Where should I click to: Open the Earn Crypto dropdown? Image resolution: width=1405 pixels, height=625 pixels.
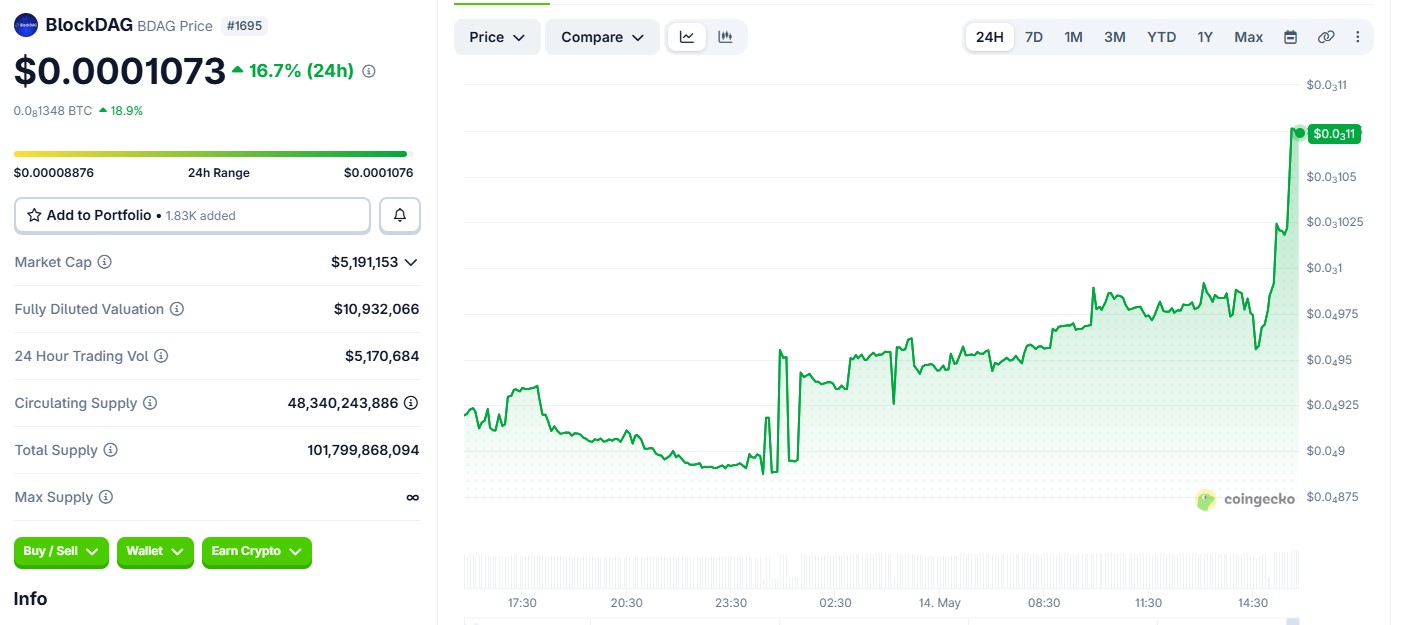point(257,551)
